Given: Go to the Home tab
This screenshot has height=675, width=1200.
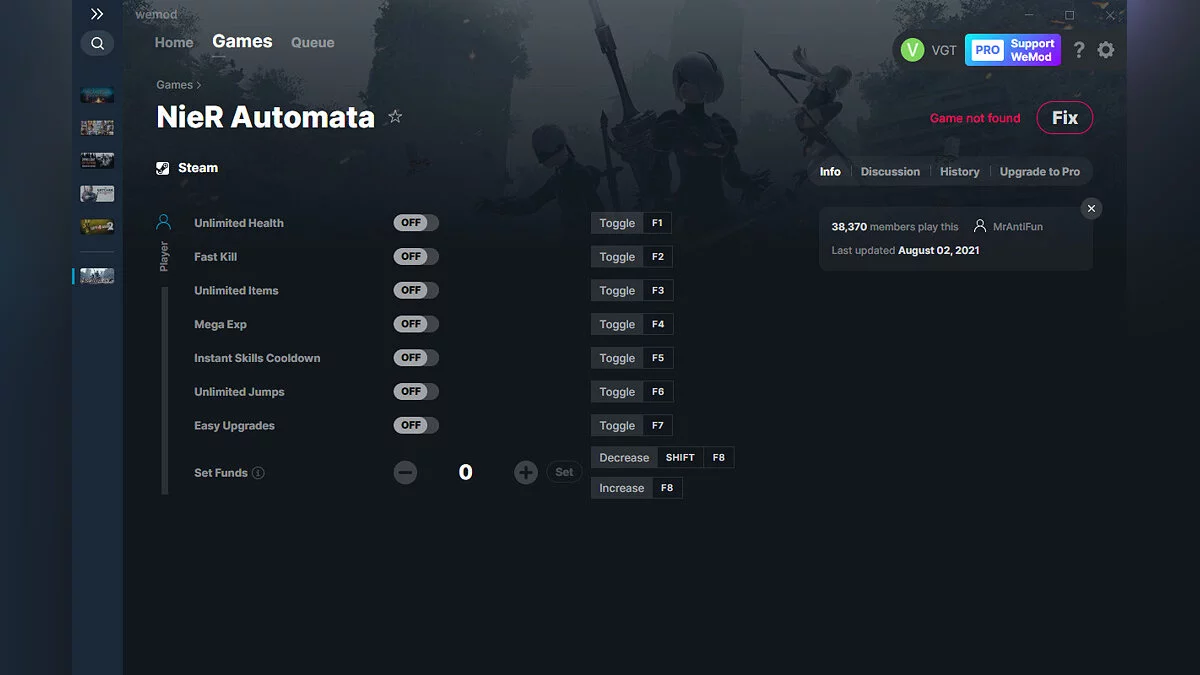Looking at the screenshot, I should 174,43.
